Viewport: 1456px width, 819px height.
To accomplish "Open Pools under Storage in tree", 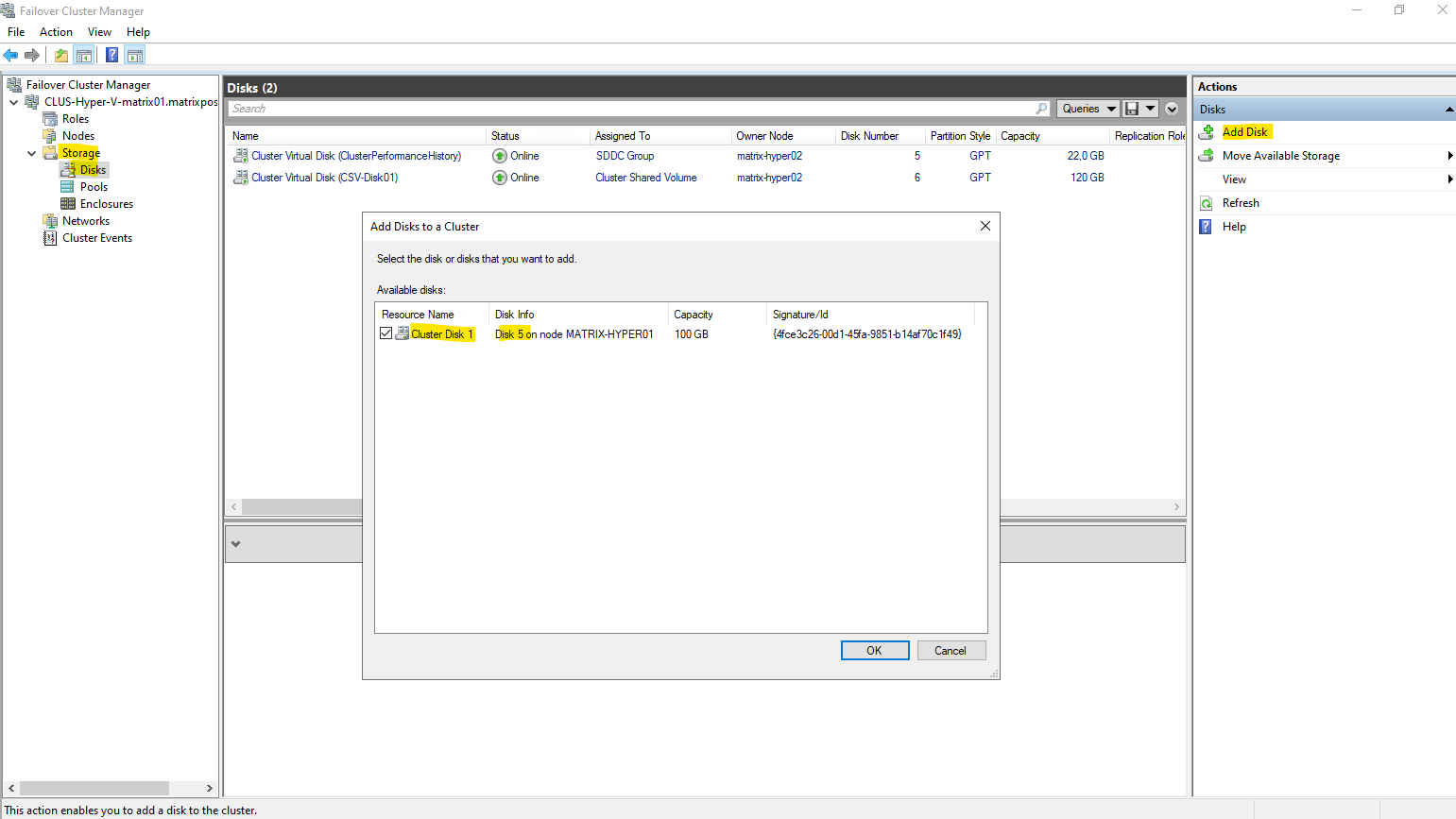I will click(x=94, y=187).
